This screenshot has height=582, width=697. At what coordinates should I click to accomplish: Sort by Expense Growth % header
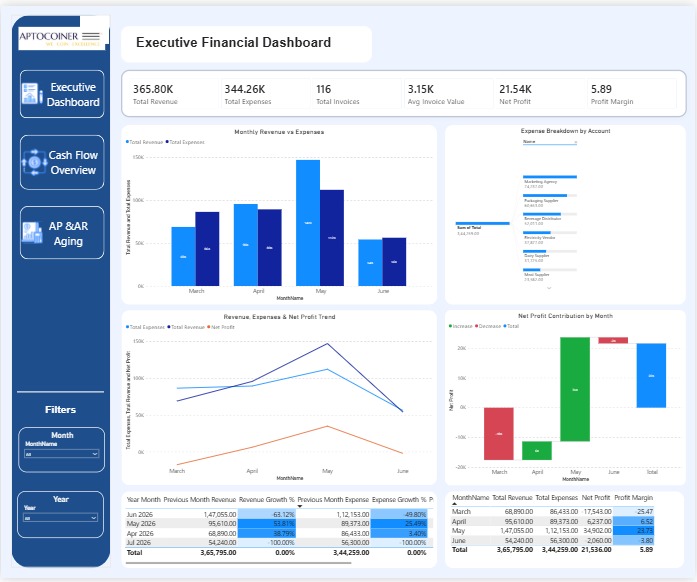399,500
